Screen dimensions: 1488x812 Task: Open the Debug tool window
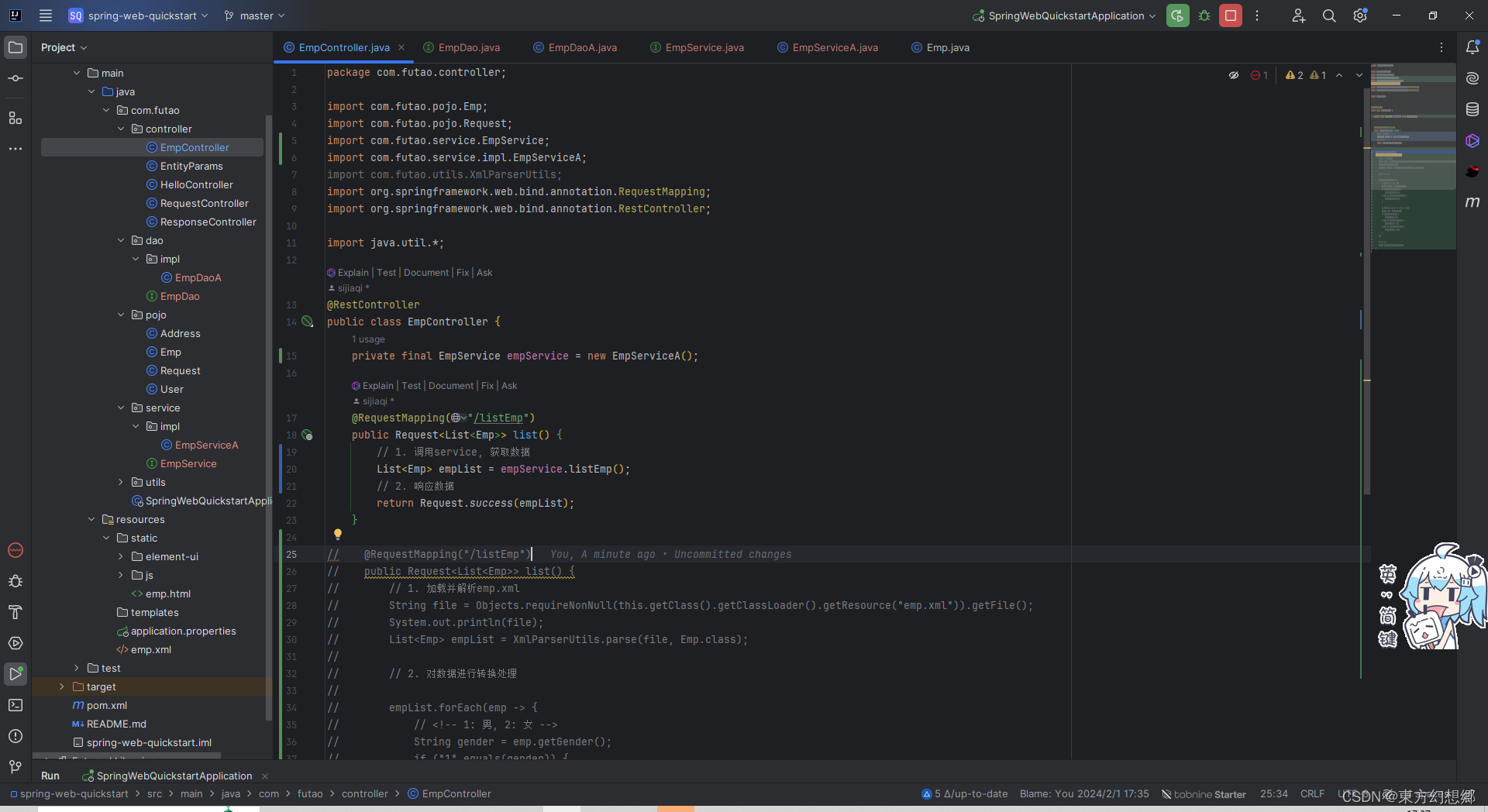(x=15, y=581)
